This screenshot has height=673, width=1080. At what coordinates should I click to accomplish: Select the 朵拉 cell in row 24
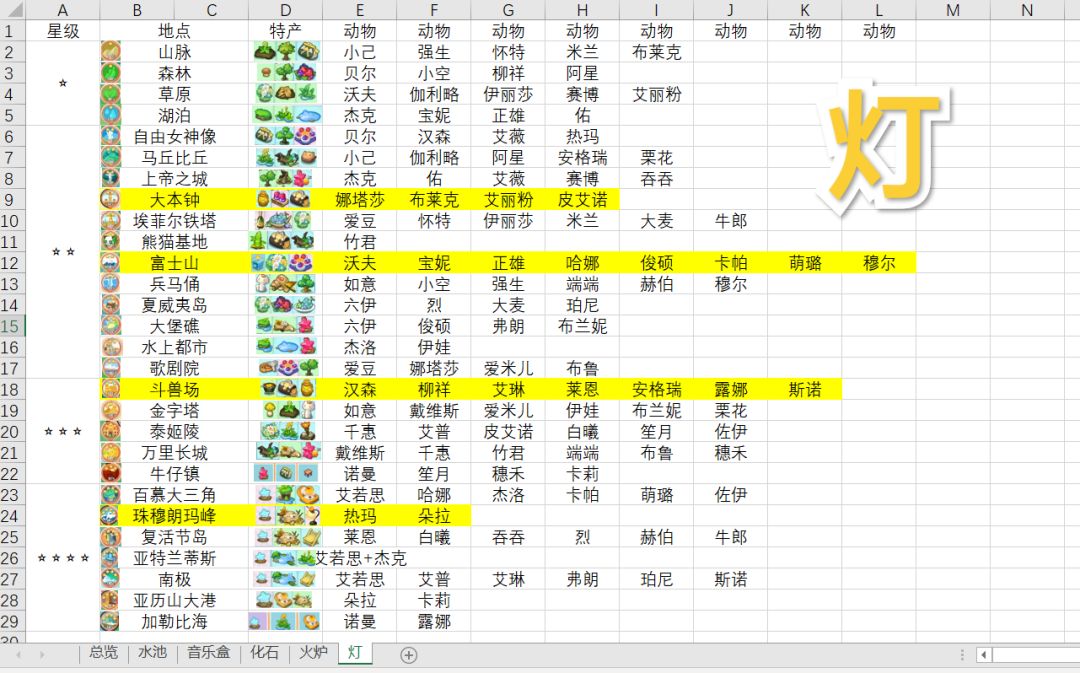(x=434, y=516)
